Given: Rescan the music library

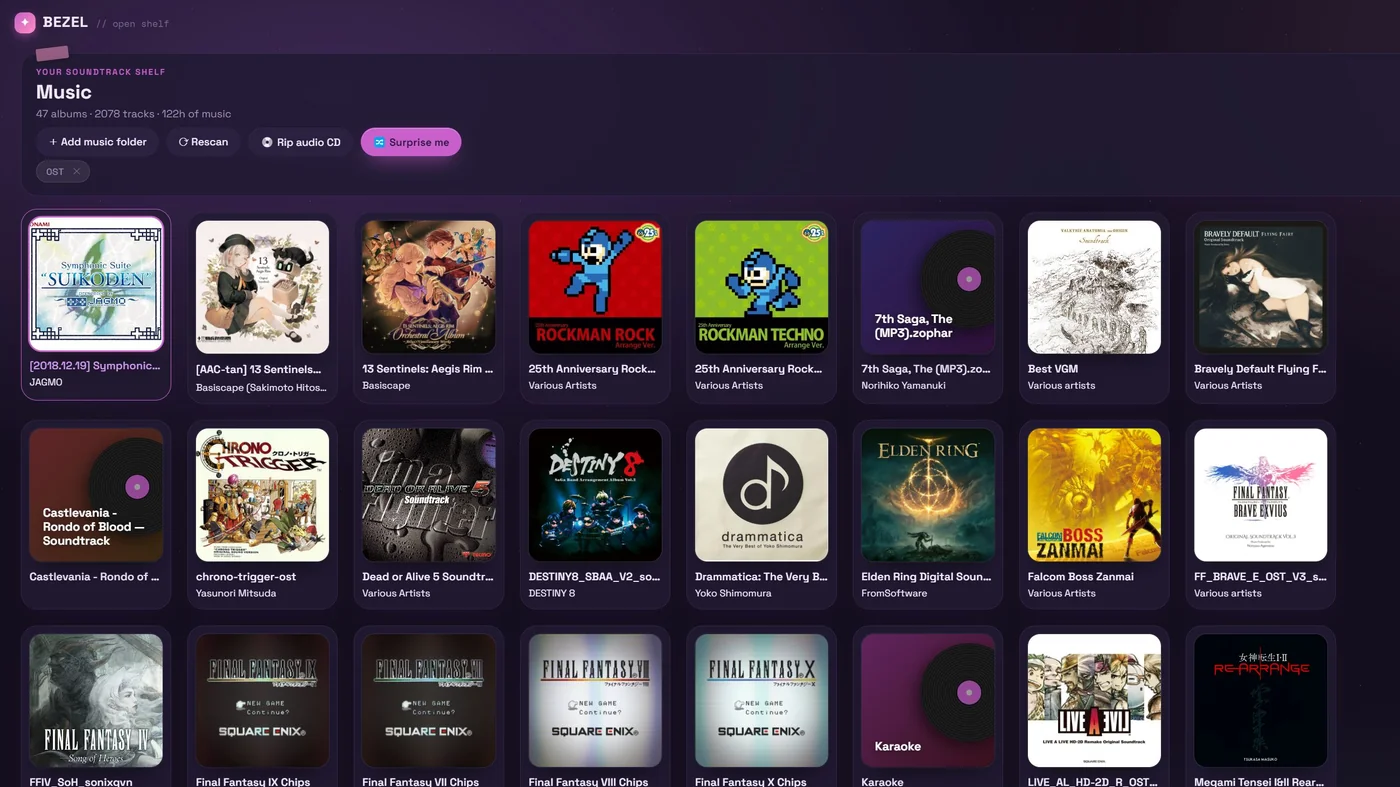Looking at the screenshot, I should point(203,142).
